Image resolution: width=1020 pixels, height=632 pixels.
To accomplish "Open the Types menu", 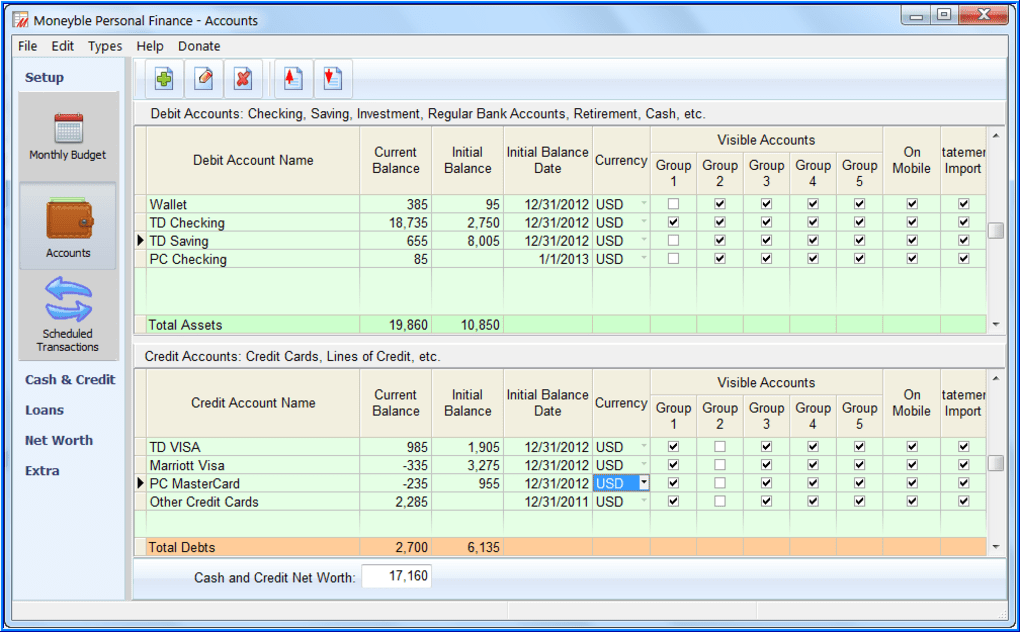I will click(x=105, y=46).
